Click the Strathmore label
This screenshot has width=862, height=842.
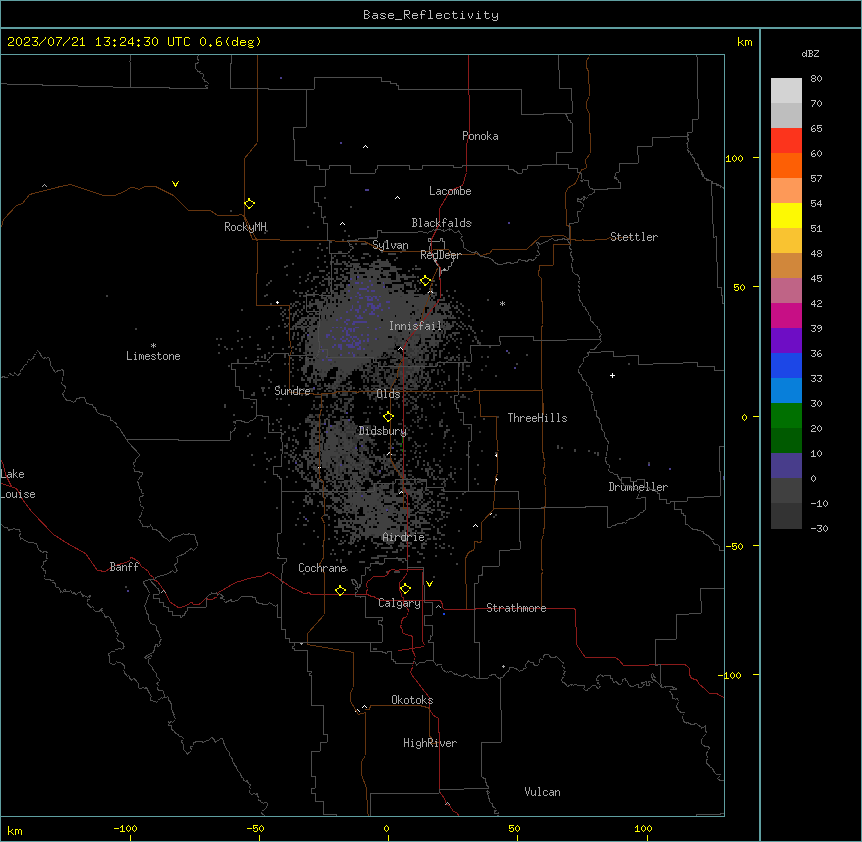516,608
